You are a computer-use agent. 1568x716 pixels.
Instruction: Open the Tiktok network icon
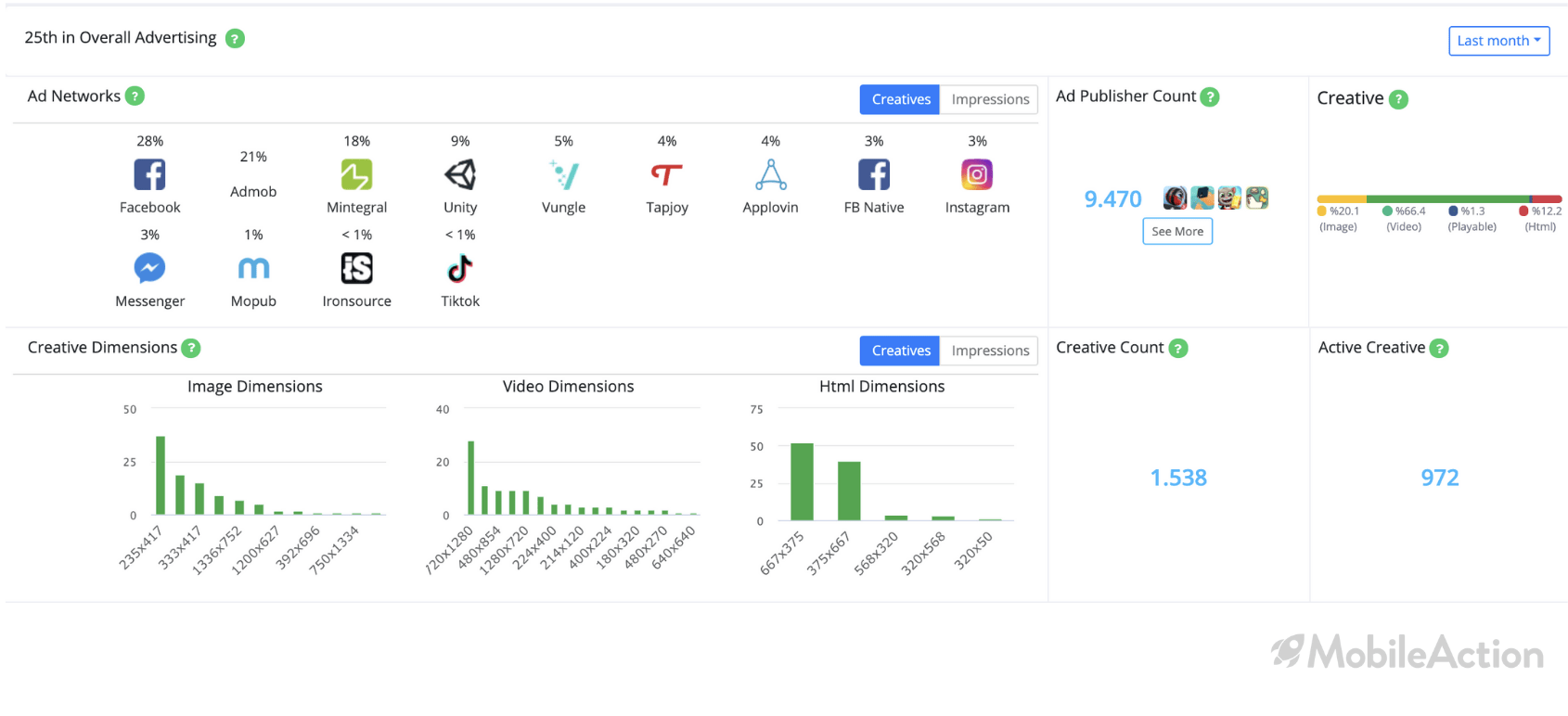460,268
